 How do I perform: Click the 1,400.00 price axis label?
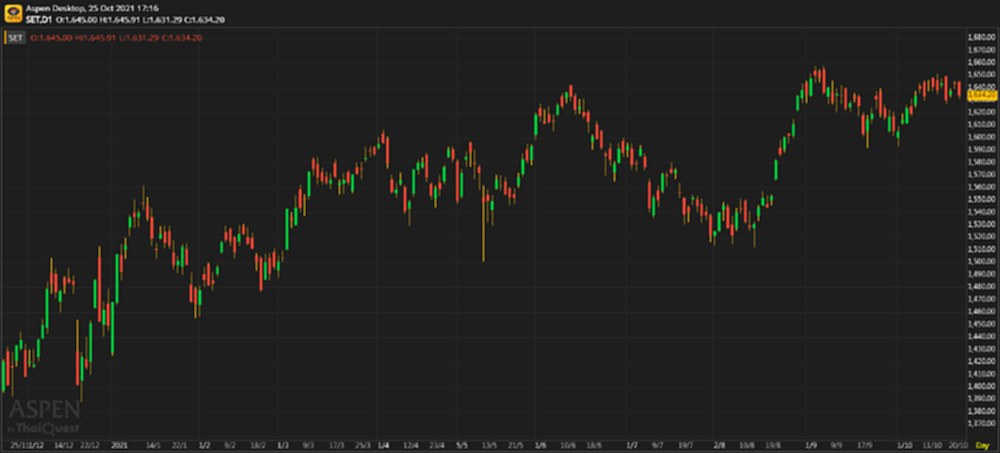[x=982, y=385]
